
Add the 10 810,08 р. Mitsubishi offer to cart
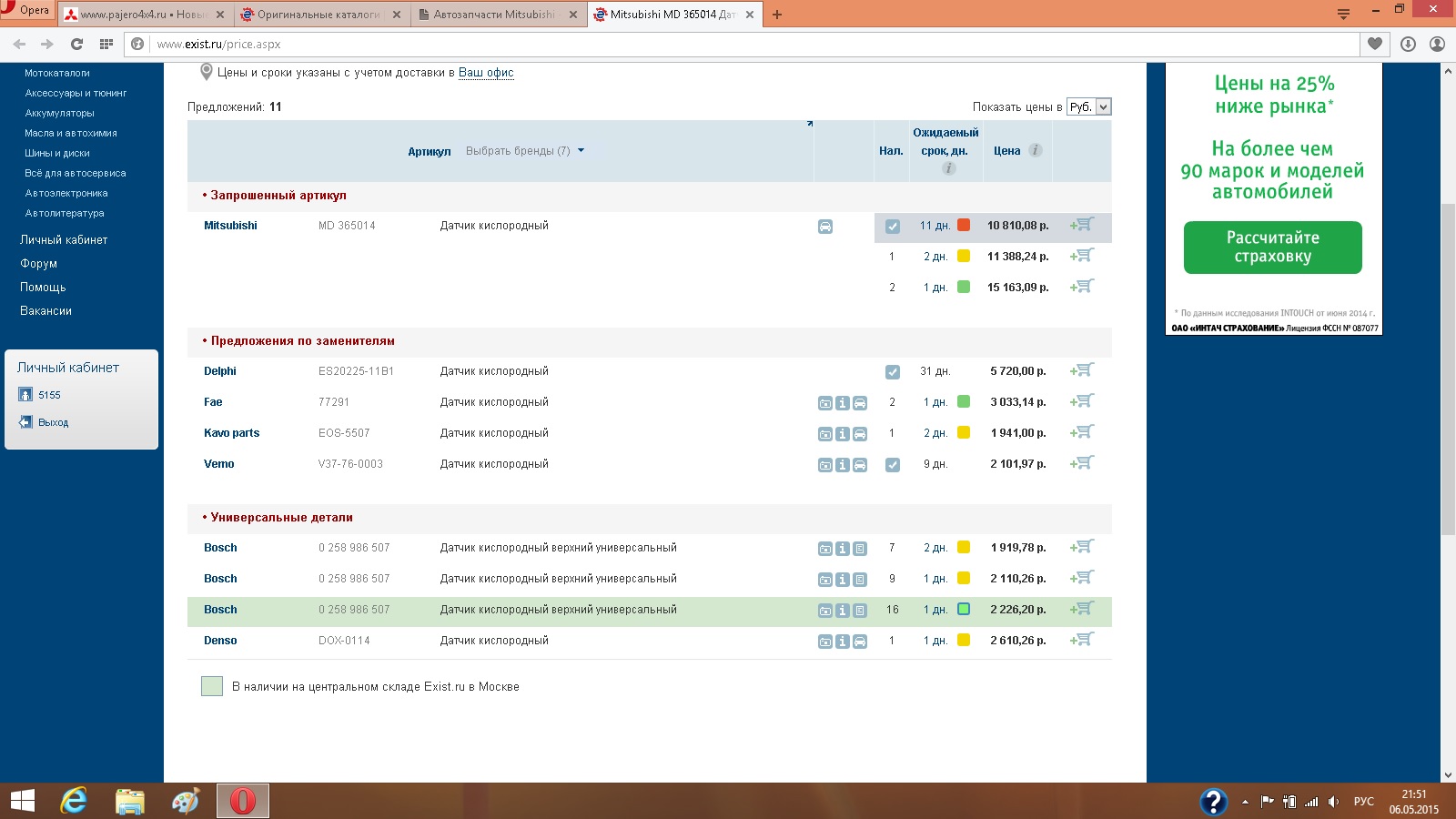coord(1082,225)
